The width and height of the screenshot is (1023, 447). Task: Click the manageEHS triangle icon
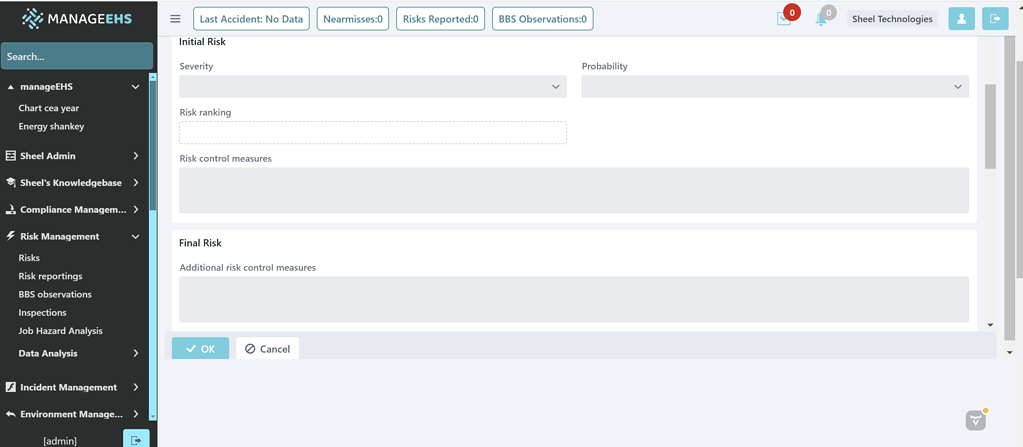click(10, 87)
